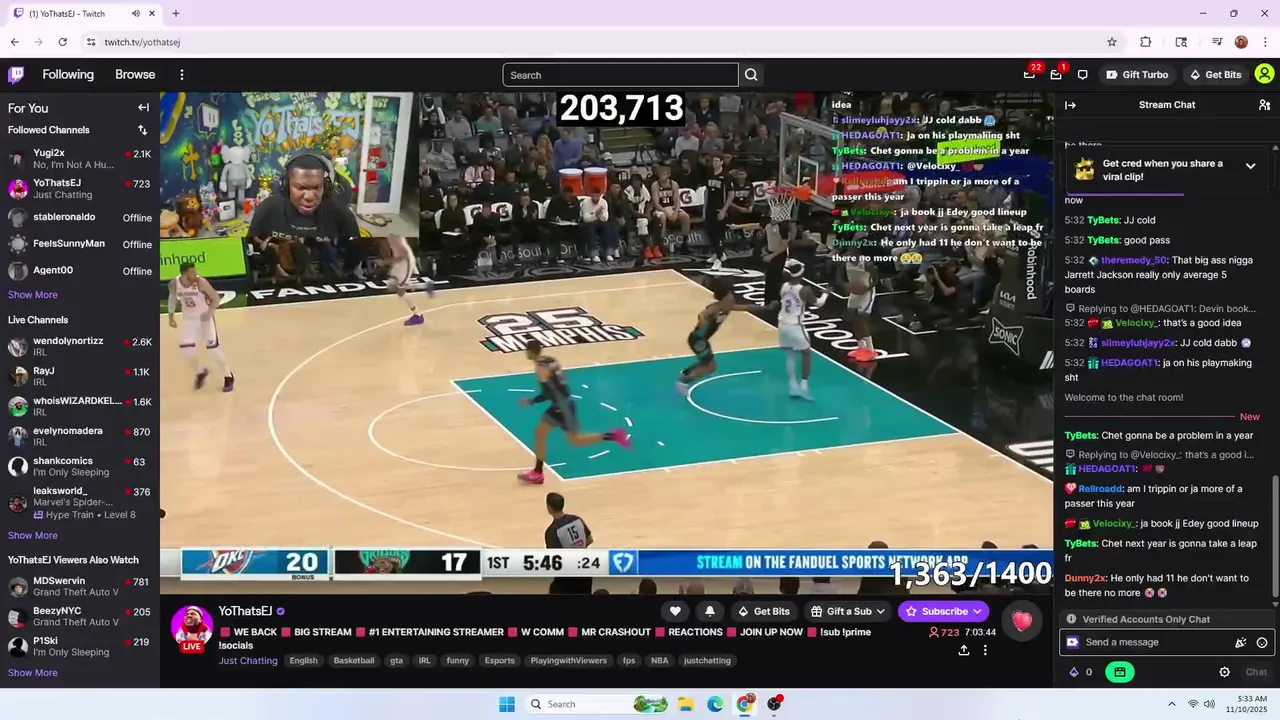This screenshot has height=720, width=1280.
Task: Open Yugi2x in followed channels
Action: tap(80, 159)
